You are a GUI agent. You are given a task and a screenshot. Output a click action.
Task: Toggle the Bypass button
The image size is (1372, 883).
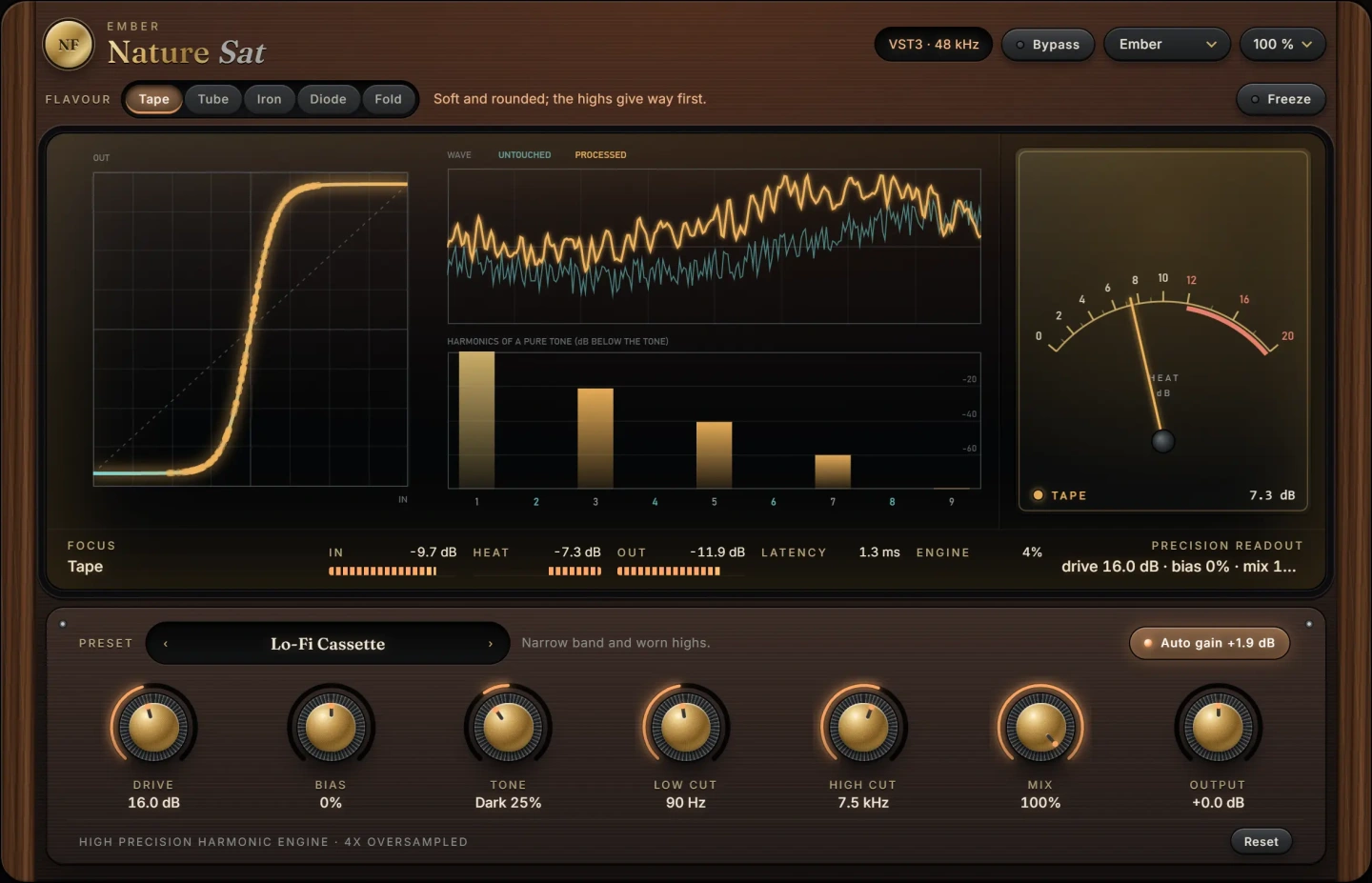click(1047, 45)
